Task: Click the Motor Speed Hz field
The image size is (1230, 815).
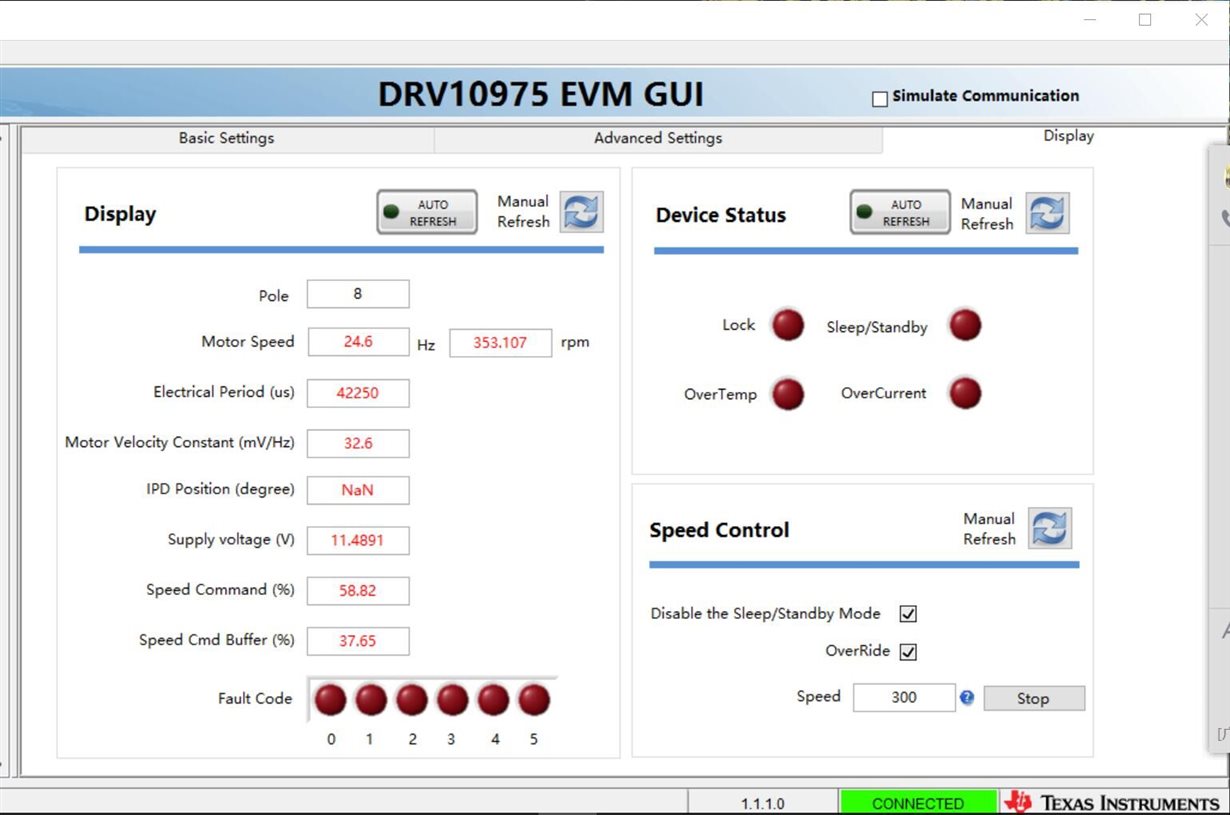Action: tap(358, 342)
